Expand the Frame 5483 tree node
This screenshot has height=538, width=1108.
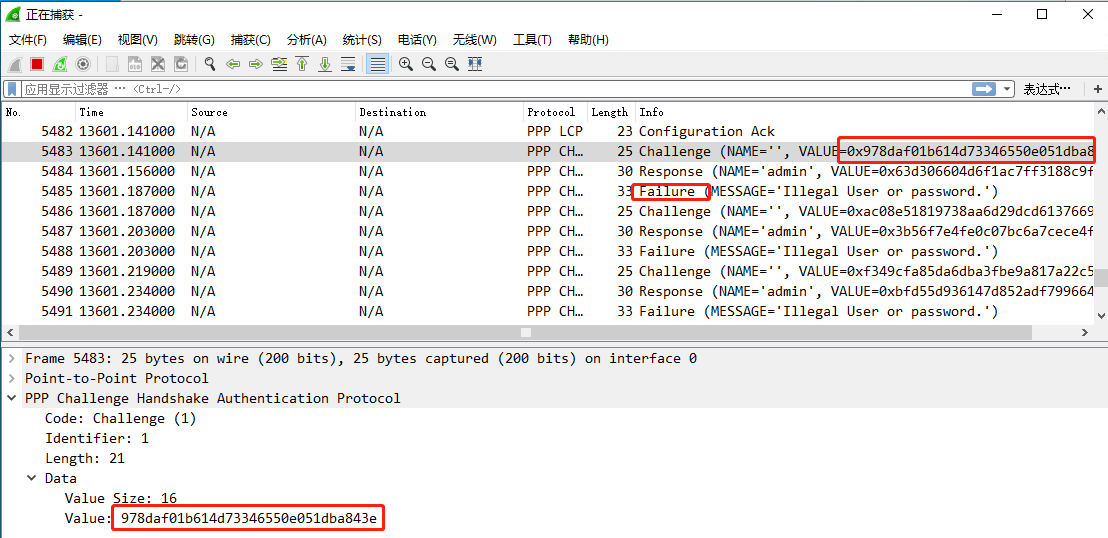(12, 358)
